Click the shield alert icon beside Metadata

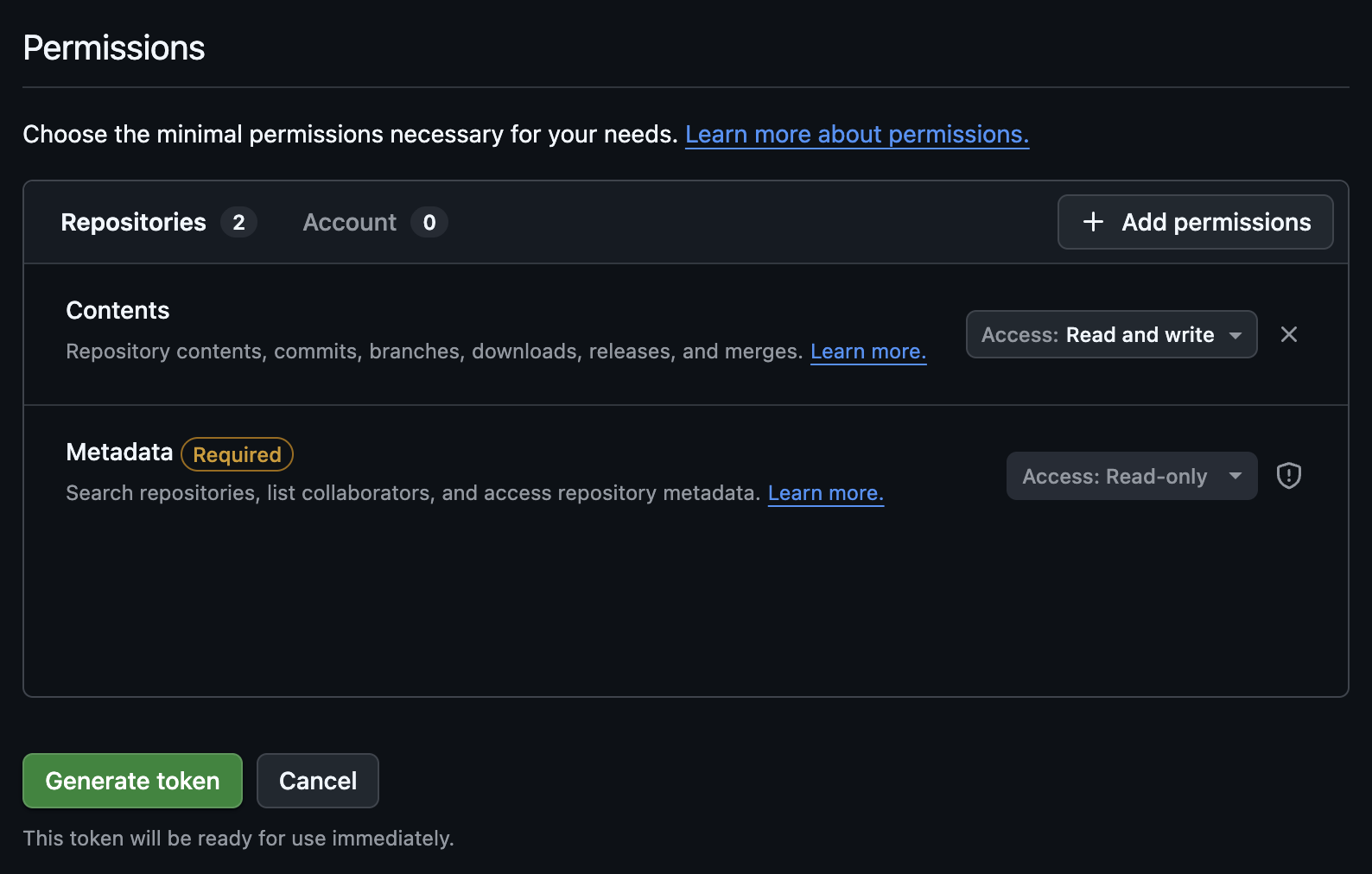[x=1288, y=476]
